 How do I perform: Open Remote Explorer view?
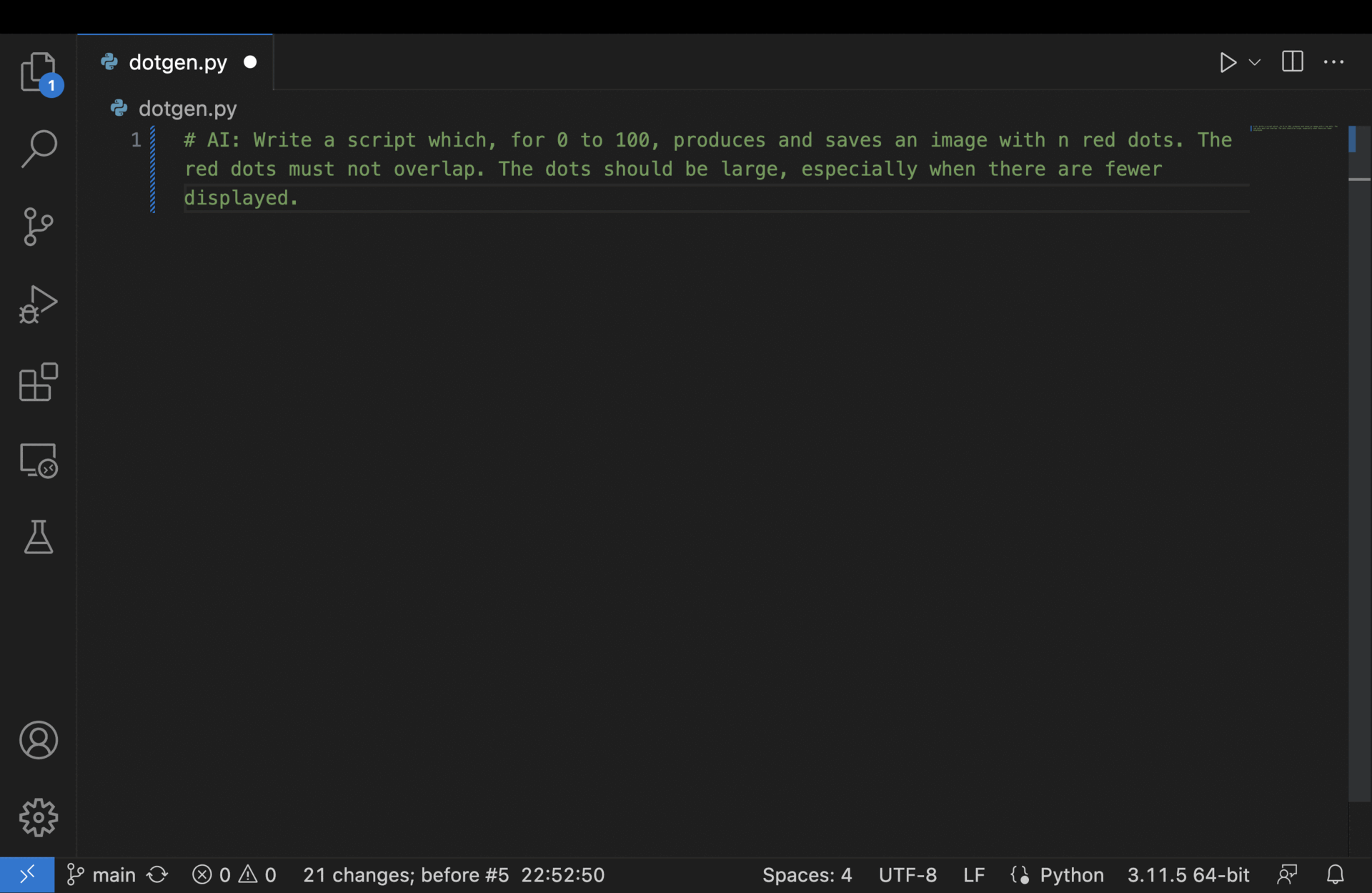[x=39, y=460]
